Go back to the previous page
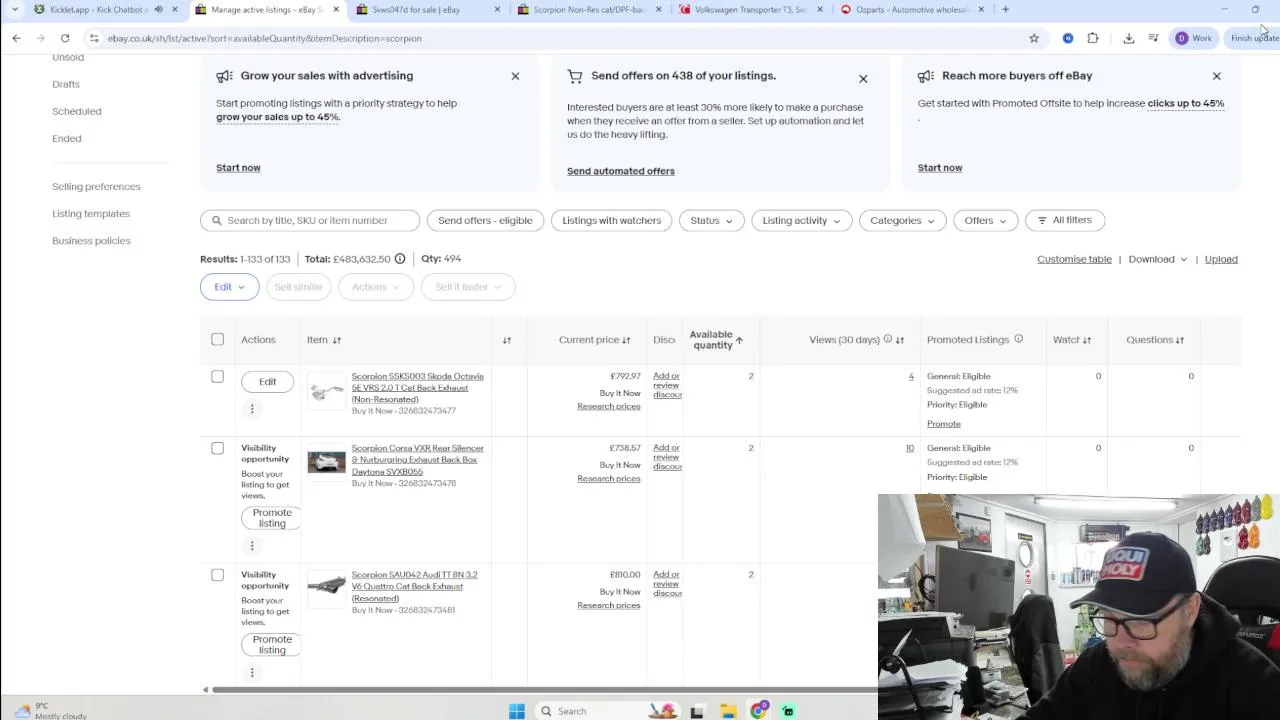Image resolution: width=1280 pixels, height=720 pixels. click(x=16, y=38)
